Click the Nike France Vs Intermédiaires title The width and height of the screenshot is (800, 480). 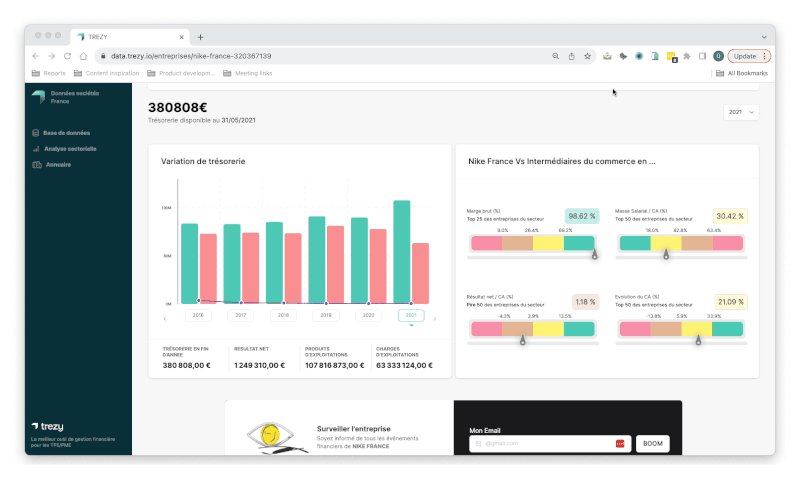[x=562, y=161]
